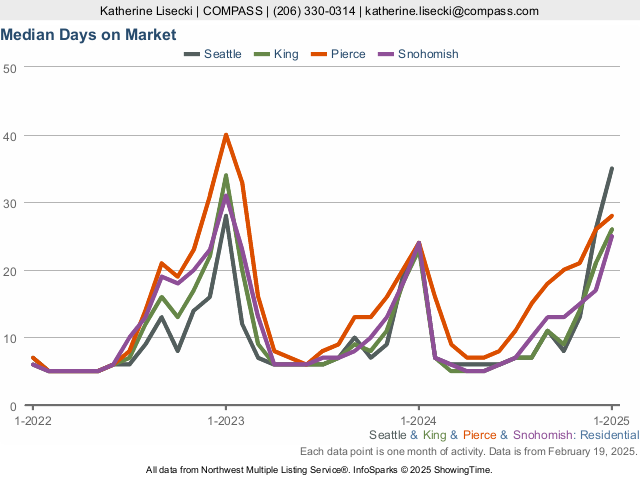Click the Residential text in the footer
This screenshot has height=480, width=640.
pyautogui.click(x=609, y=436)
